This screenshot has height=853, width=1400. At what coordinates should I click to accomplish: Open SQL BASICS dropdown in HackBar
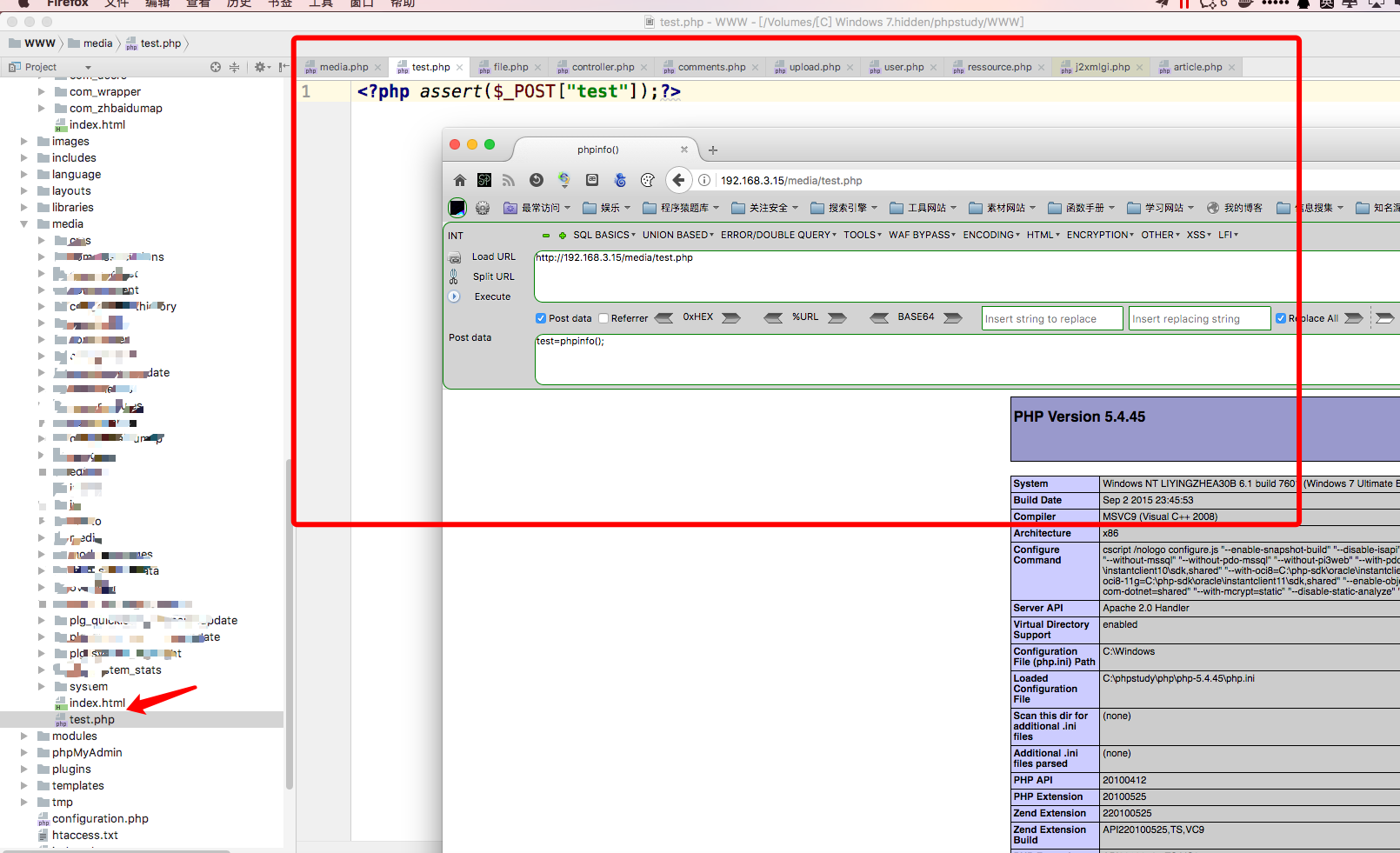[x=604, y=235]
